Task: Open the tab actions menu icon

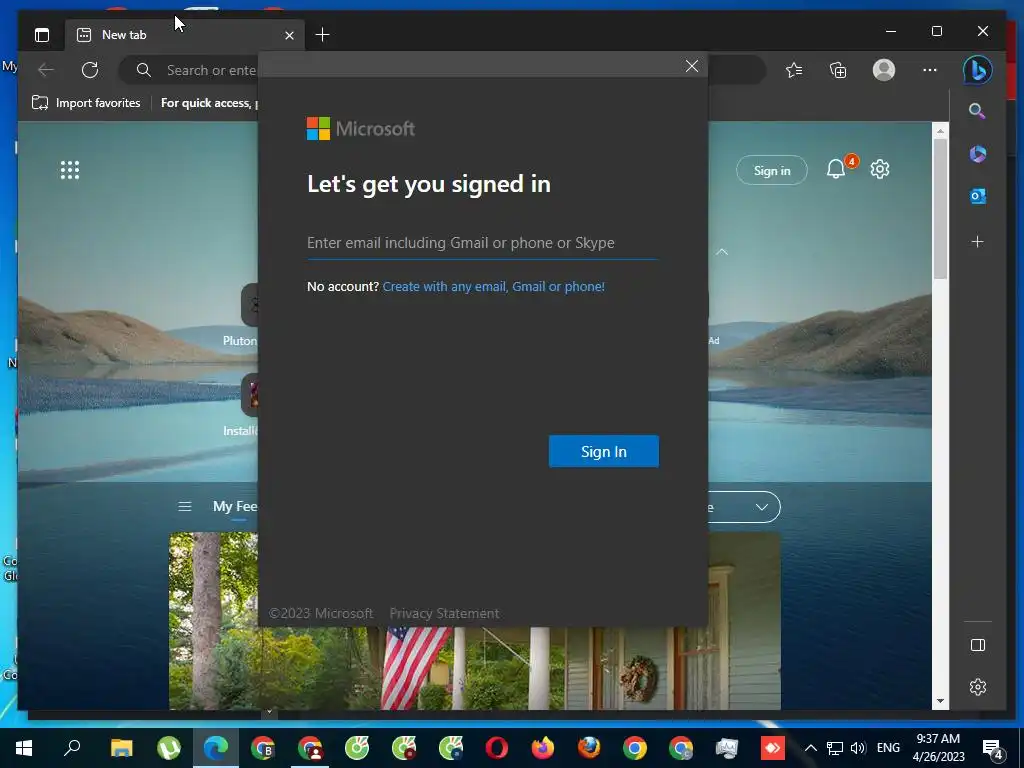Action: coord(42,35)
